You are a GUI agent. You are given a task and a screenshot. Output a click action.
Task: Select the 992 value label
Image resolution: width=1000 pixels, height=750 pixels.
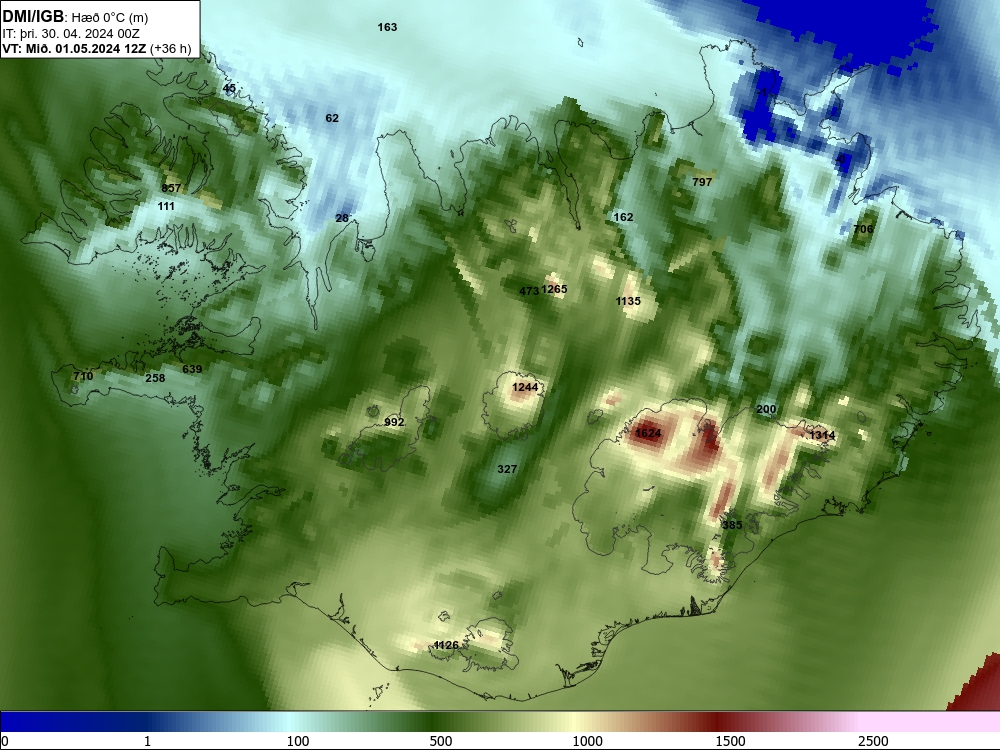pyautogui.click(x=394, y=422)
